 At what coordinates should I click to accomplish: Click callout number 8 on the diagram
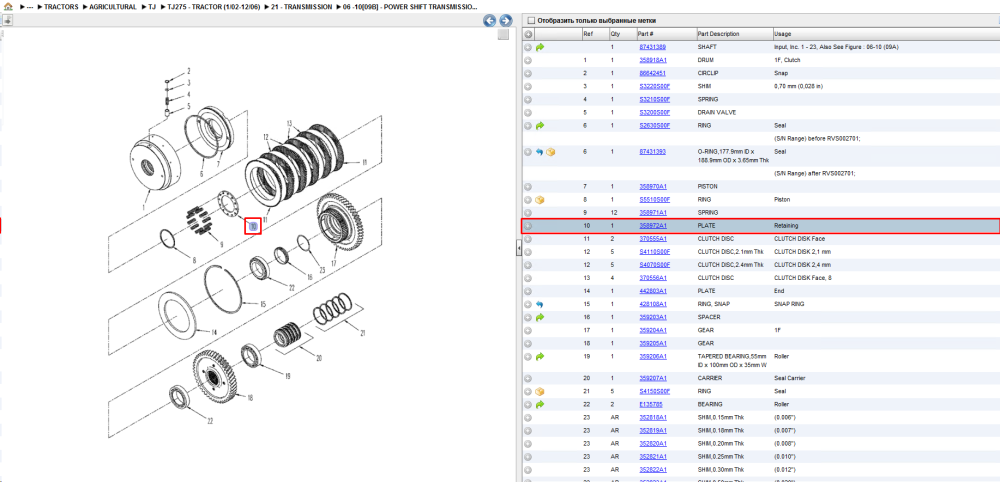click(194, 260)
